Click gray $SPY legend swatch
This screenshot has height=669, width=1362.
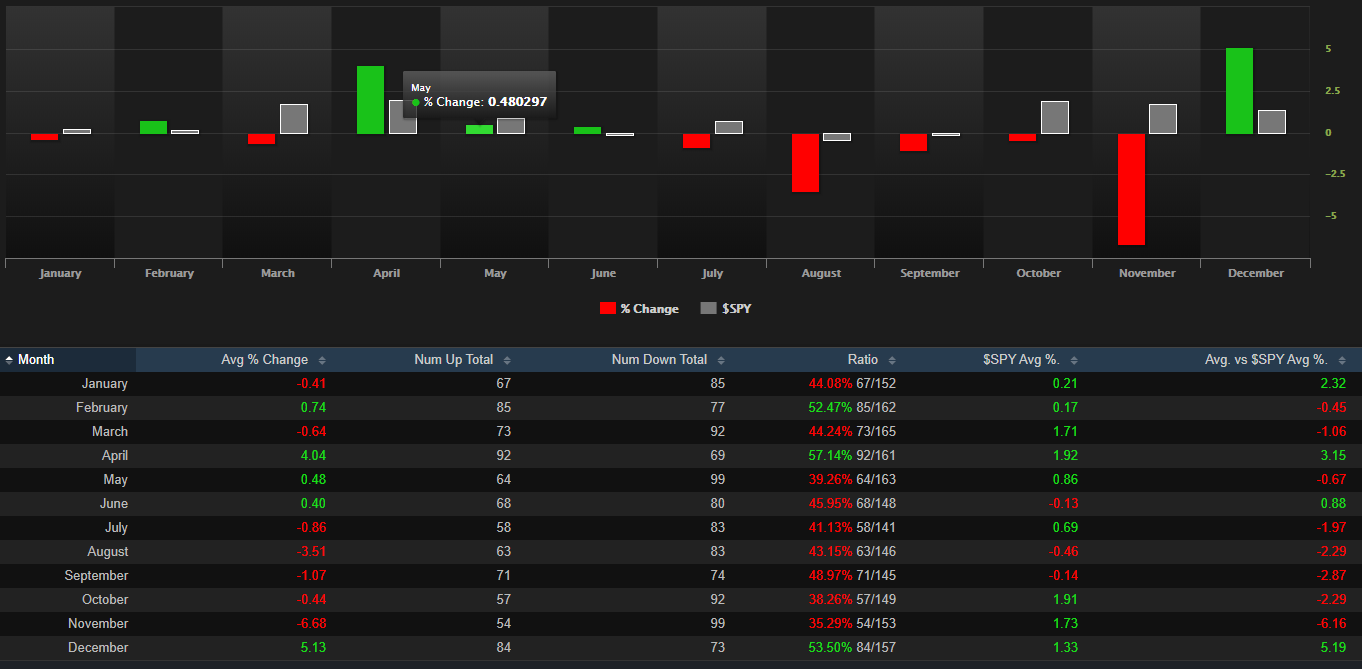point(709,309)
